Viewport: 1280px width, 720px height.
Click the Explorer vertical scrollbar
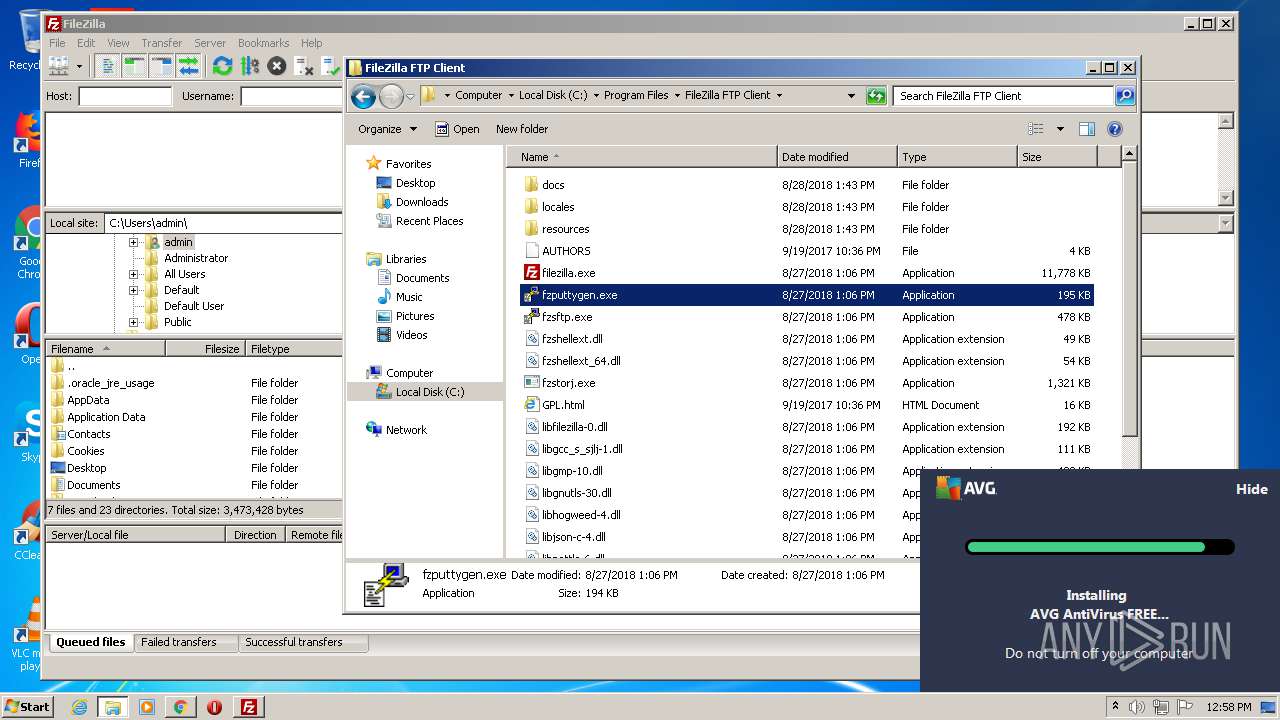tap(1129, 300)
